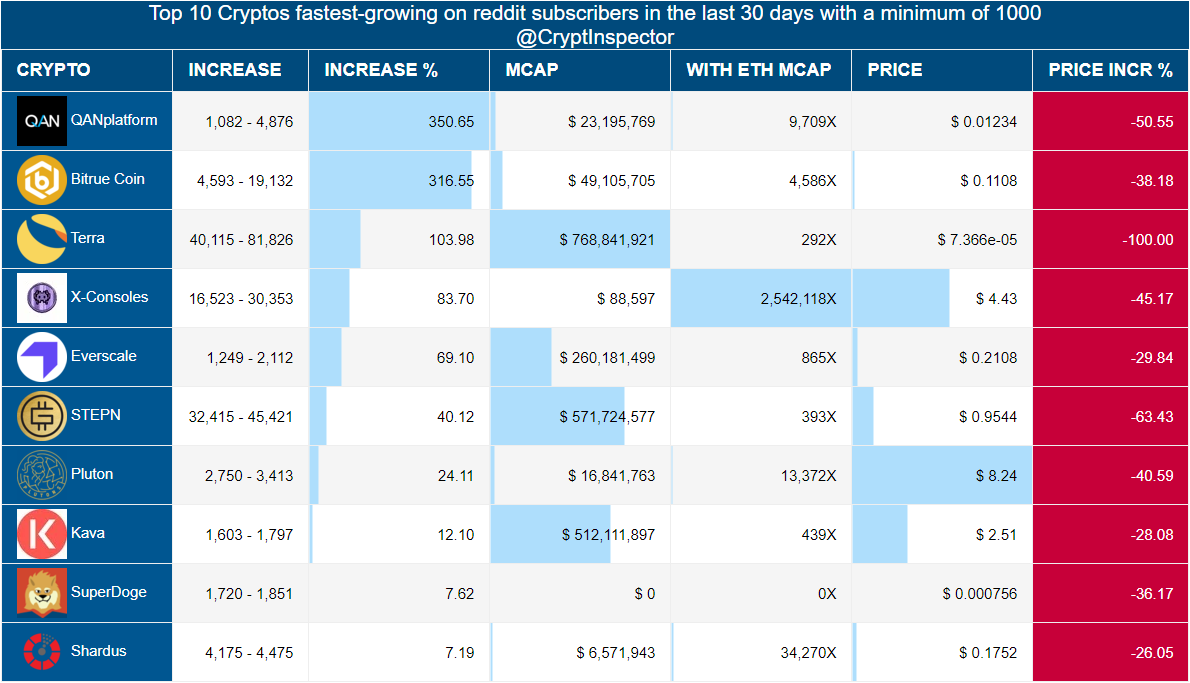Viewport: 1190px width, 683px height.
Task: Select the Shardus name label
Action: coord(99,651)
